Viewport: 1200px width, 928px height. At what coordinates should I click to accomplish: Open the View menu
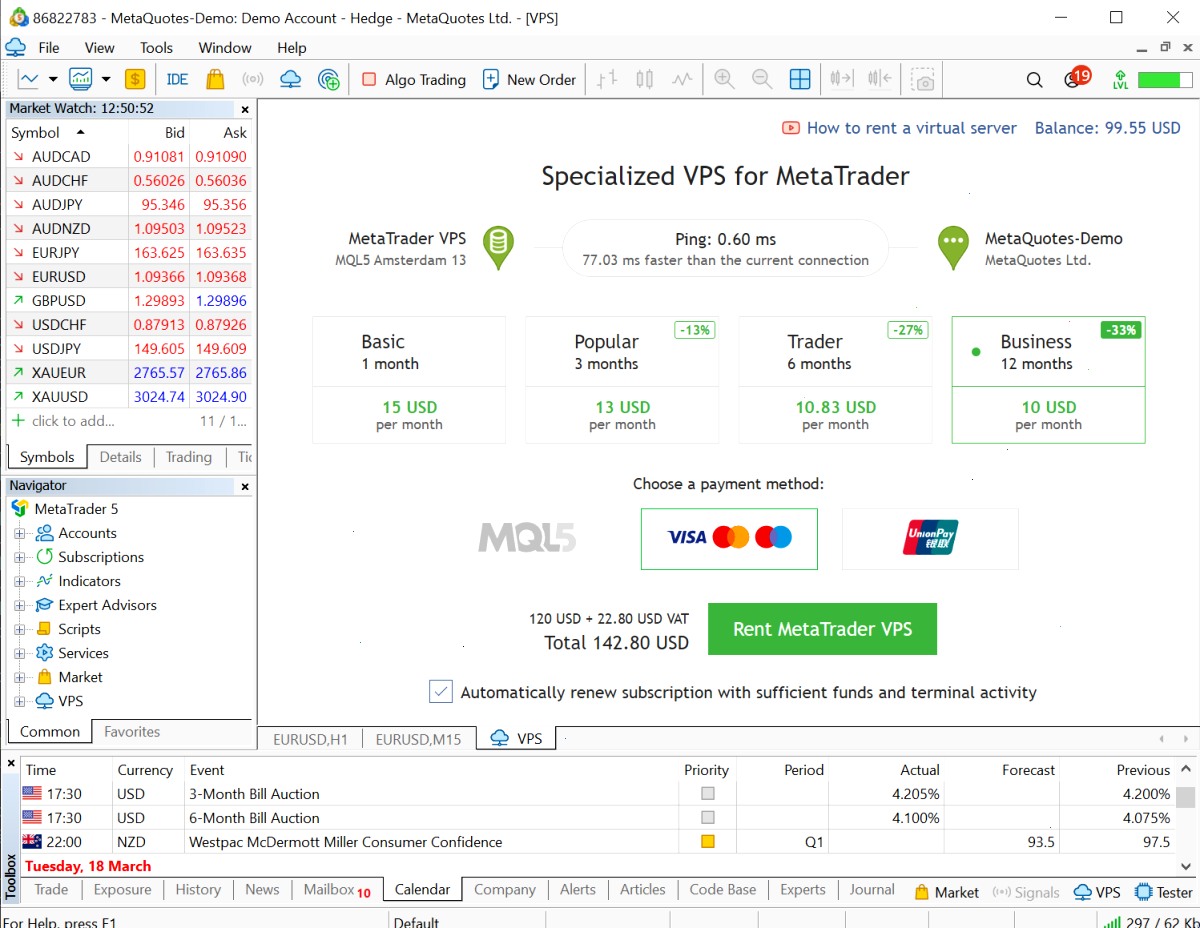[99, 48]
